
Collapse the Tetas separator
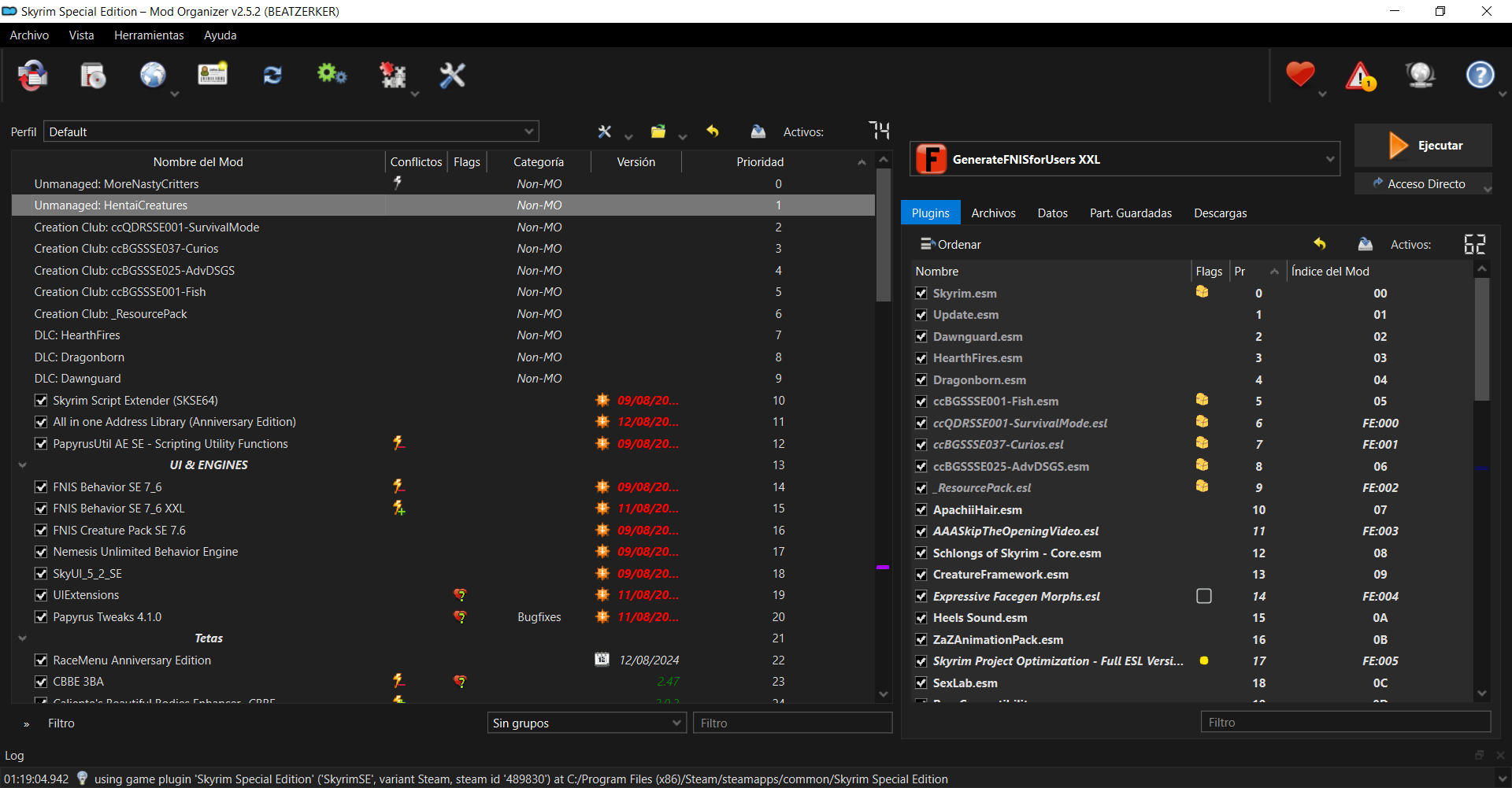coord(22,638)
